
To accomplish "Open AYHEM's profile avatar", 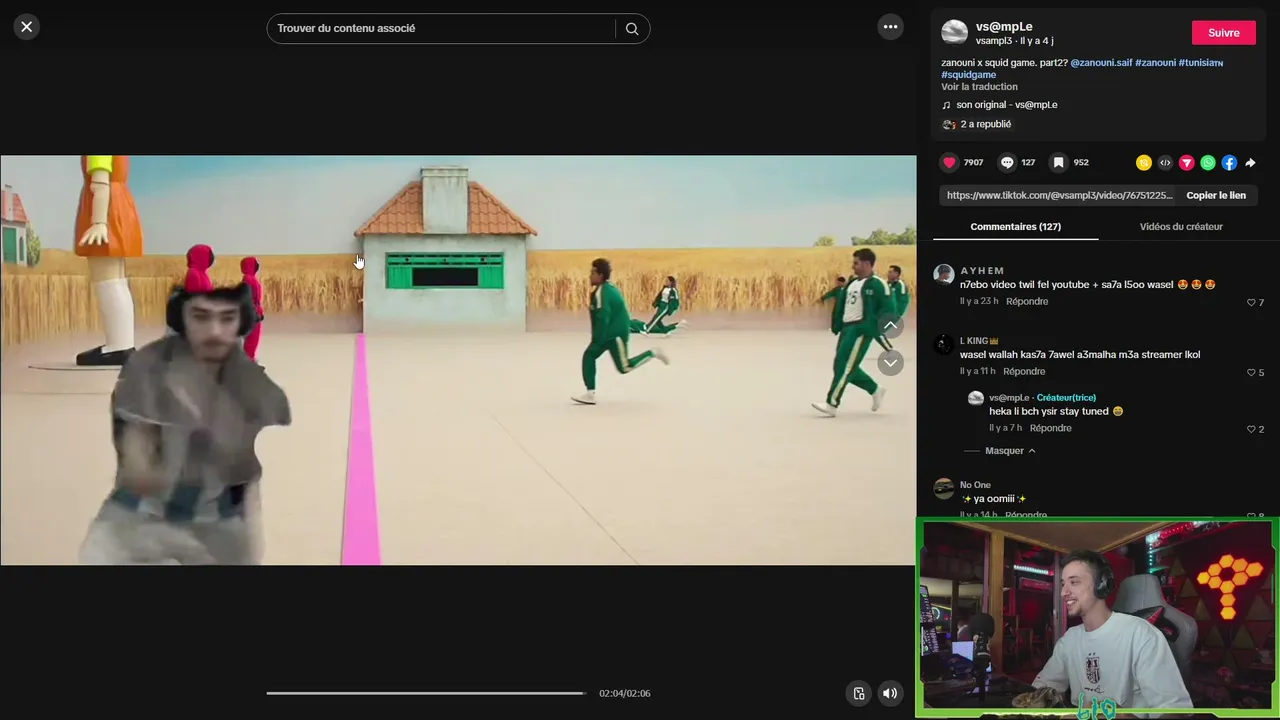I will coord(943,275).
